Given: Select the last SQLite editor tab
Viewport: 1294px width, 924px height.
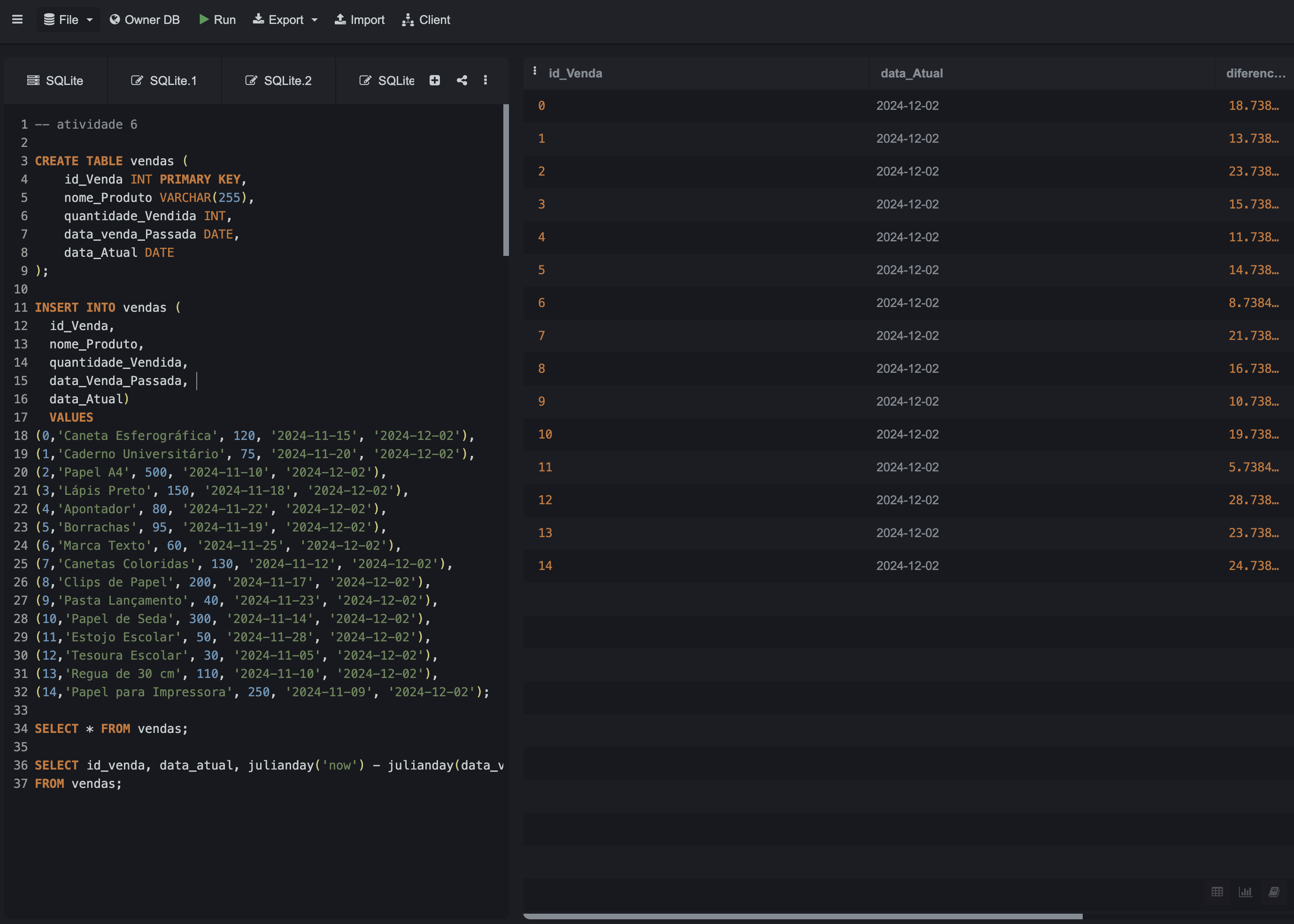Looking at the screenshot, I should 387,81.
